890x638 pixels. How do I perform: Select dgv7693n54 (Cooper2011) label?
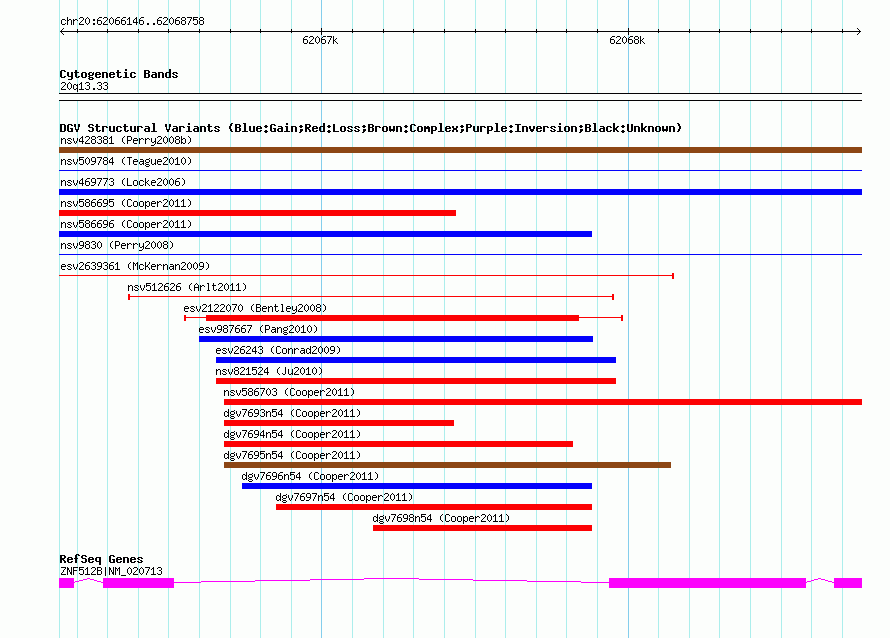point(292,413)
